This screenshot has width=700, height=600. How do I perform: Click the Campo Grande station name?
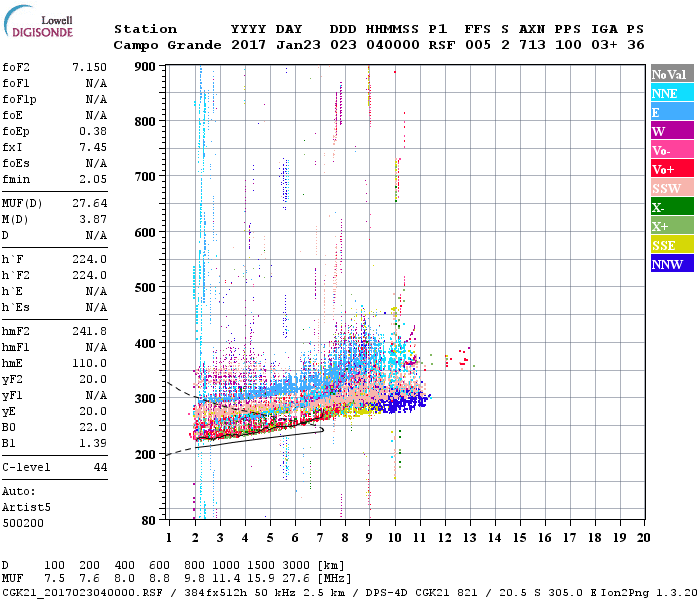(x=163, y=45)
